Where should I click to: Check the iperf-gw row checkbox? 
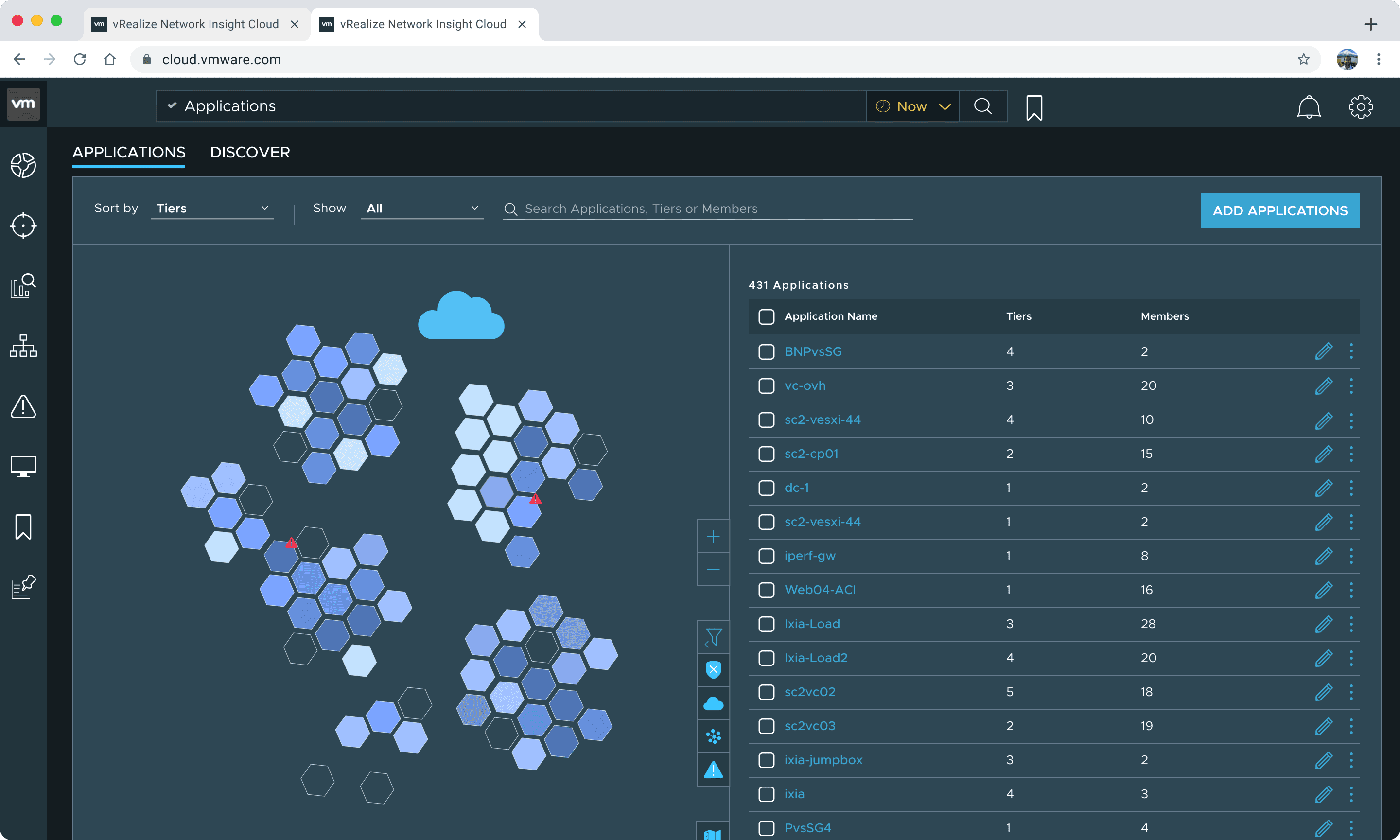pos(767,556)
